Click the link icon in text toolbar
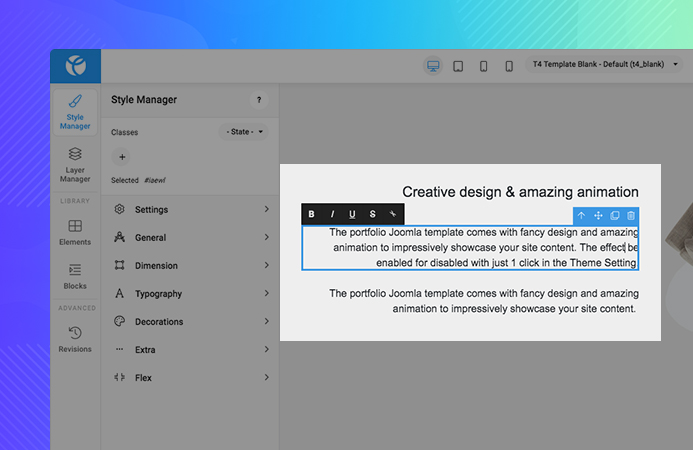 pos(393,214)
